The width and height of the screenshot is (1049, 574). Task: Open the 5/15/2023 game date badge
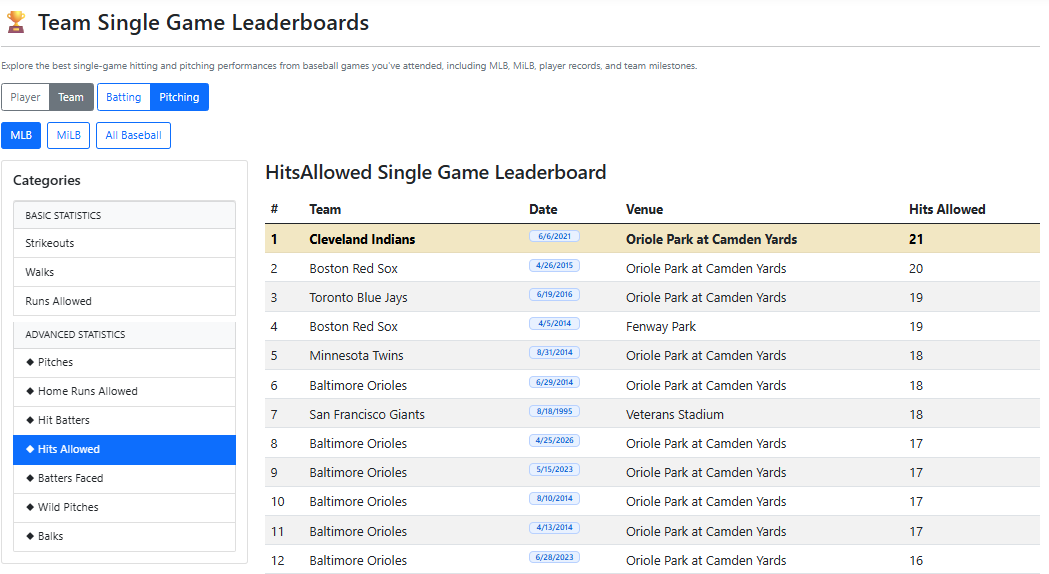(x=555, y=470)
